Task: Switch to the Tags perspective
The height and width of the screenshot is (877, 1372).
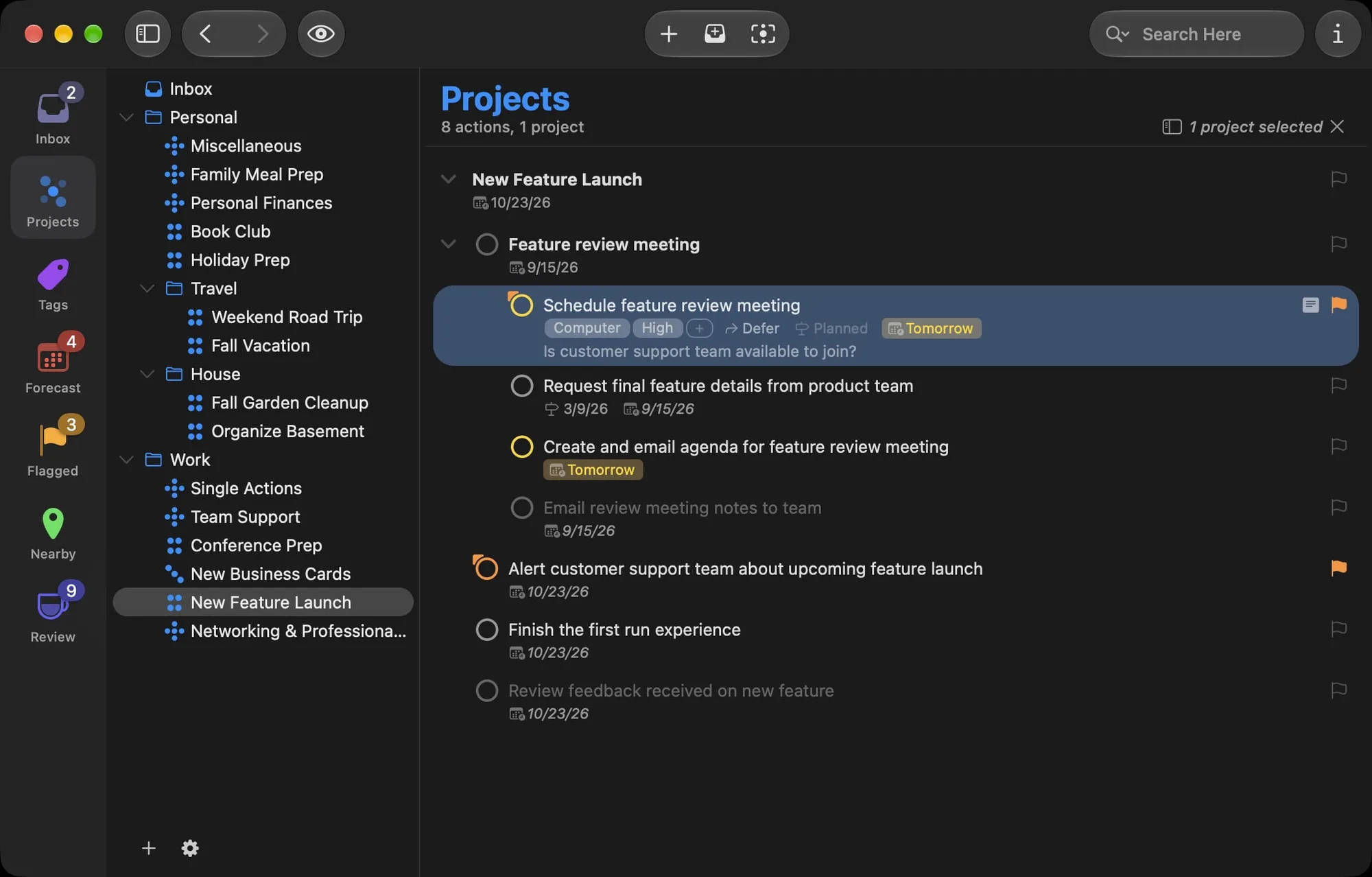Action: (x=53, y=285)
